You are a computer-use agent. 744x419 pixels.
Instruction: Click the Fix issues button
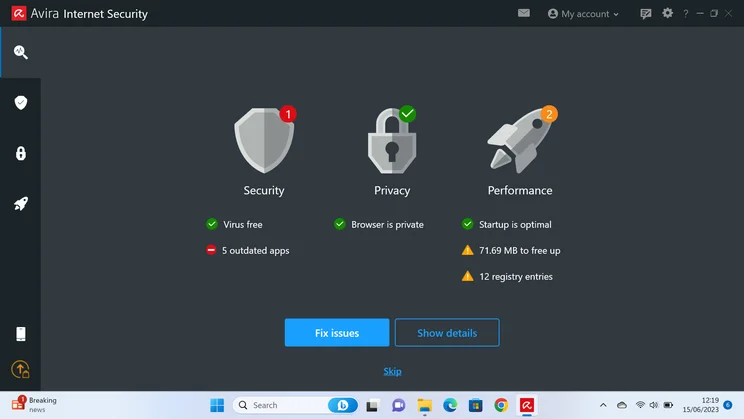337,333
